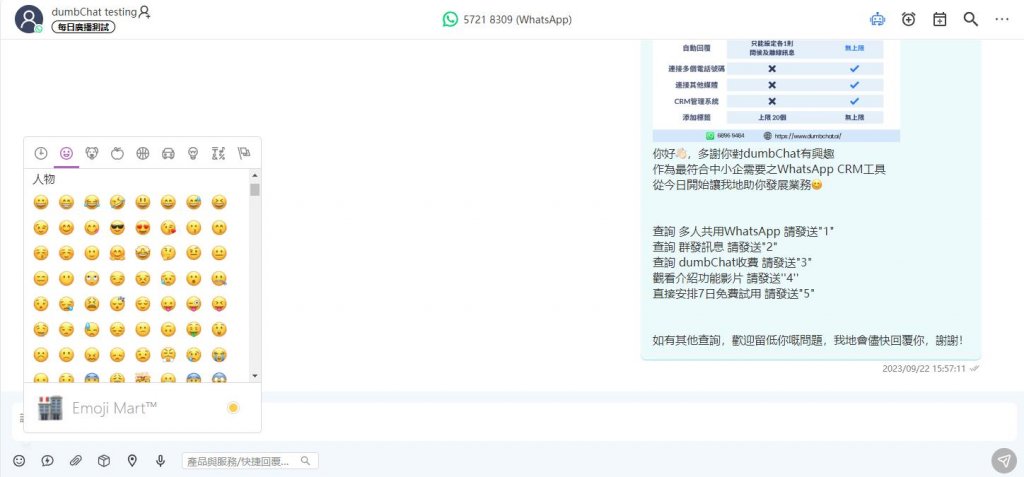Insert the hugging face emoji

pyautogui.click(x=117, y=253)
